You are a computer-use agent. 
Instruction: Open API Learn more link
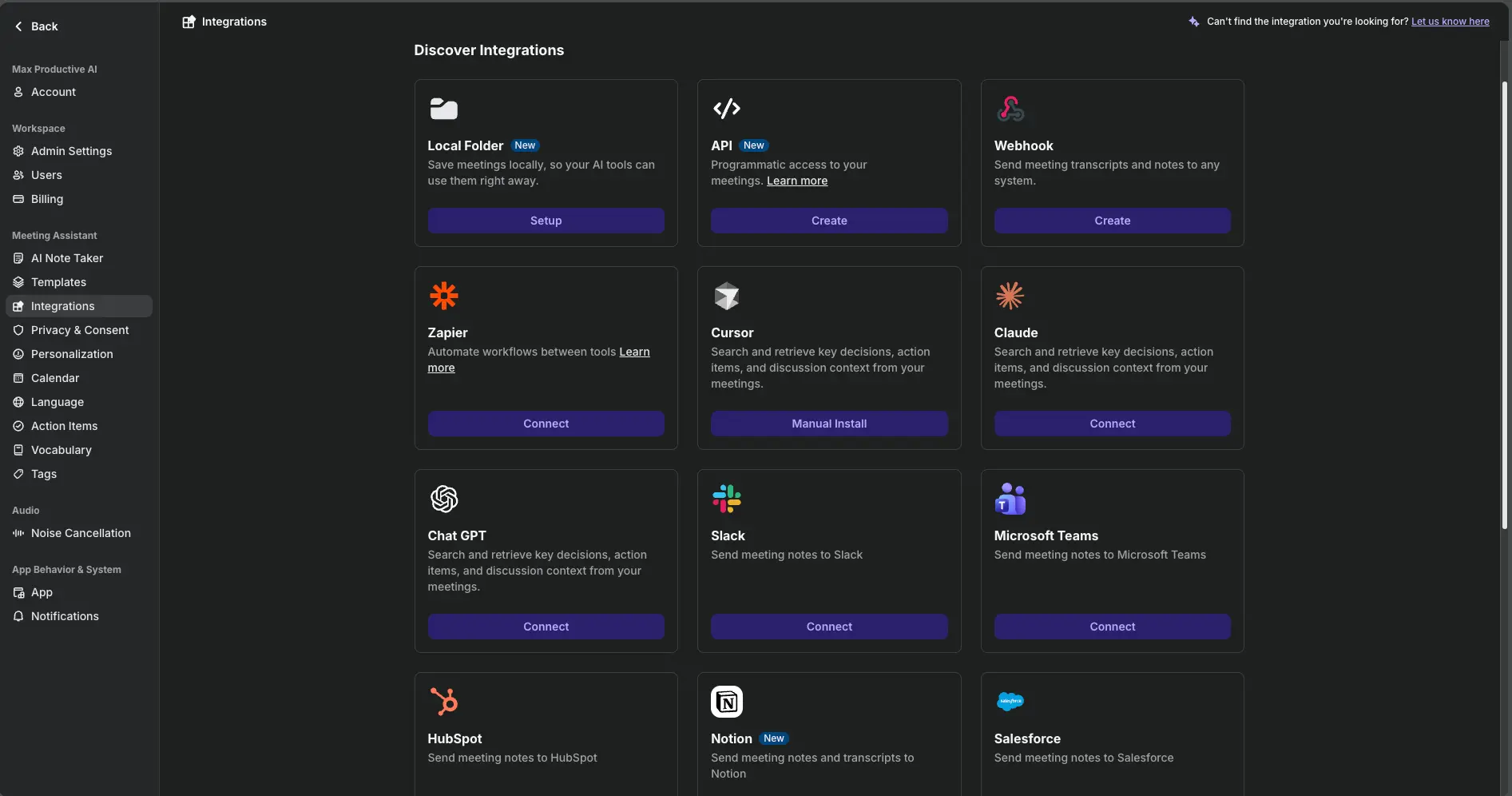(797, 181)
